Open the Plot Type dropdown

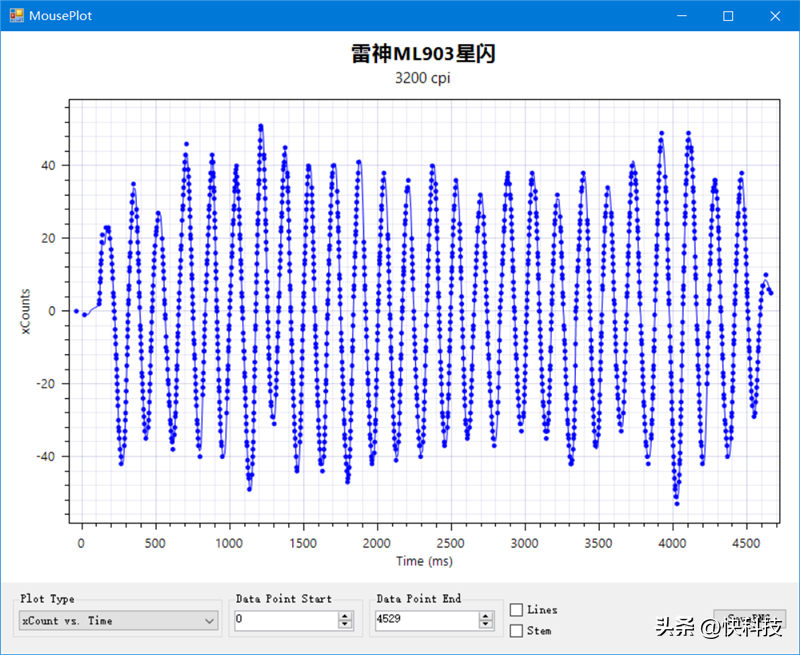pos(118,621)
